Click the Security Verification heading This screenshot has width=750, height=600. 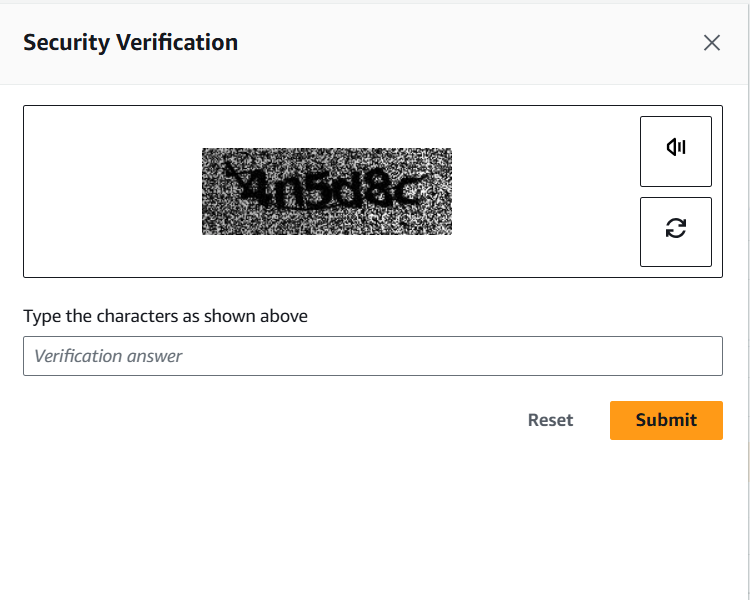click(130, 42)
